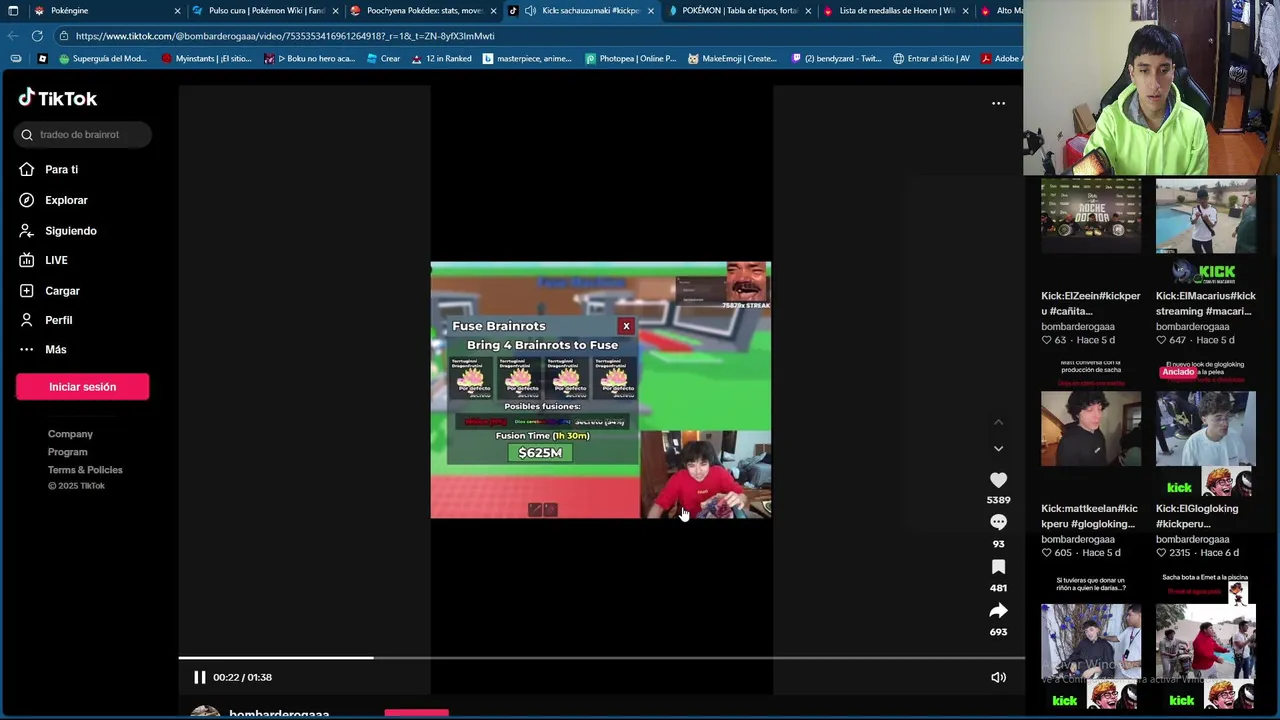Share video with the arrow icon
Screen dimensions: 1280x720
(998, 611)
